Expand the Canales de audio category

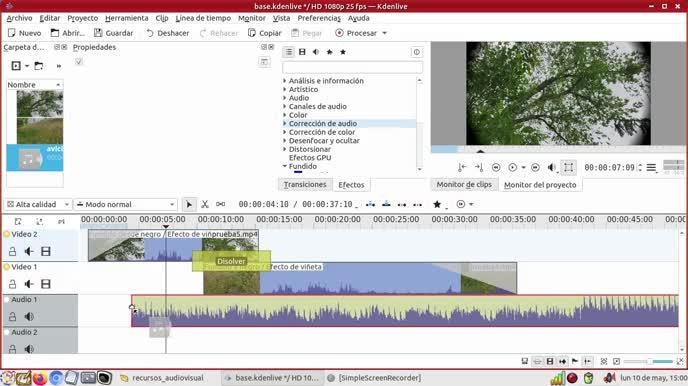[285, 106]
